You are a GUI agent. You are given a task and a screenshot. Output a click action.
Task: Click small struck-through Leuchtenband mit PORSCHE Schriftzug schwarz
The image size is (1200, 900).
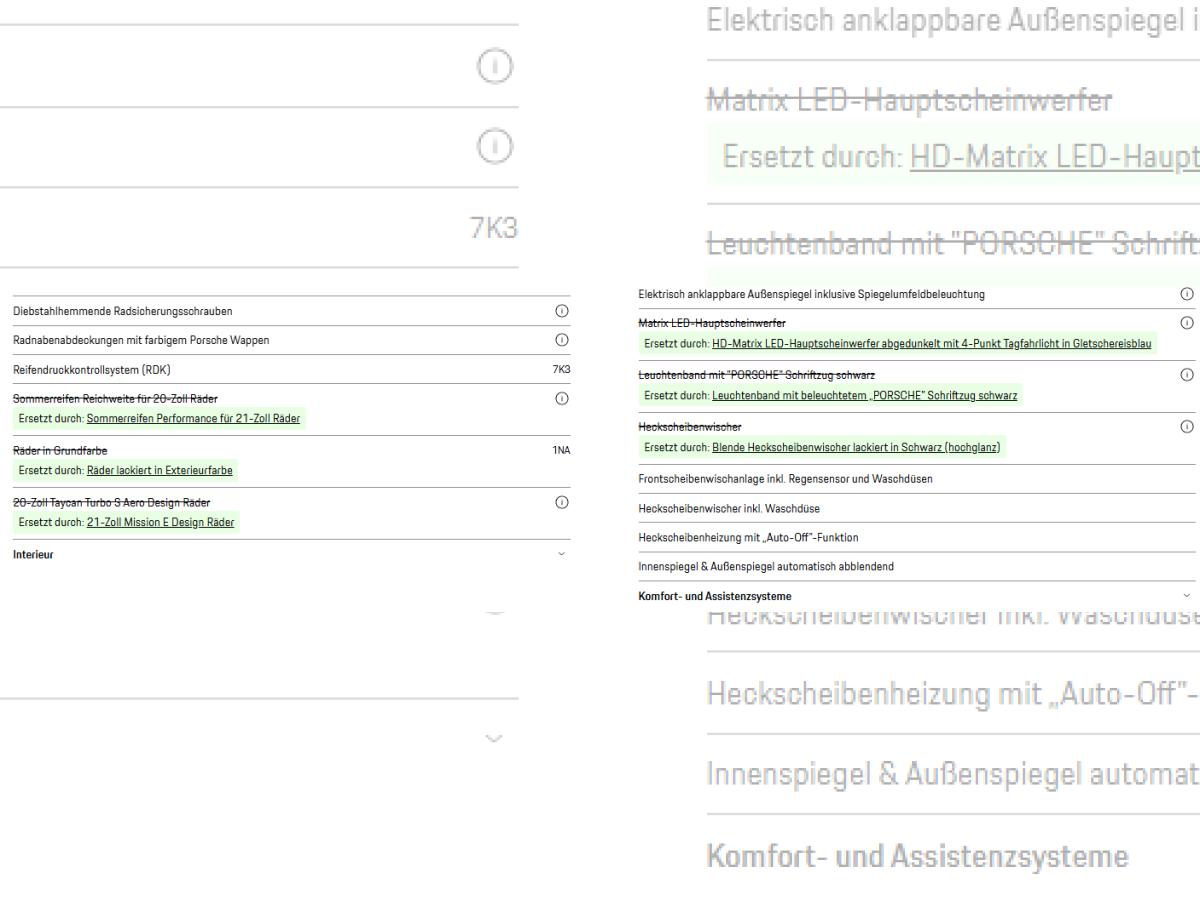756,374
